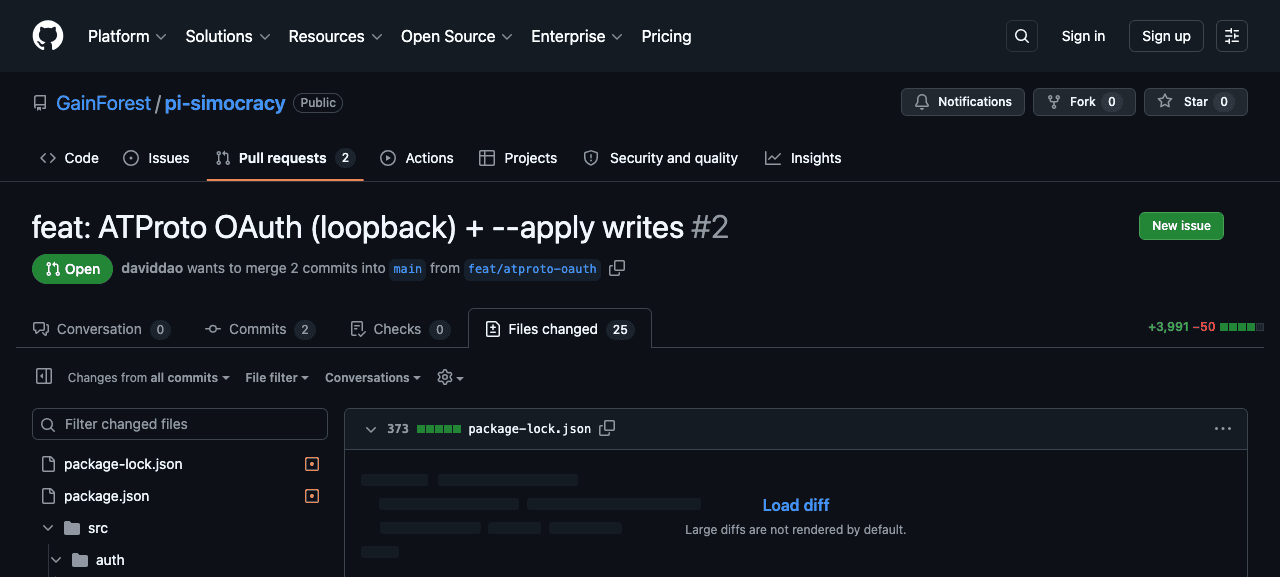The height and width of the screenshot is (577, 1280).
Task: Click the +3,991 −50 diffstat indicator
Action: click(x=1206, y=327)
